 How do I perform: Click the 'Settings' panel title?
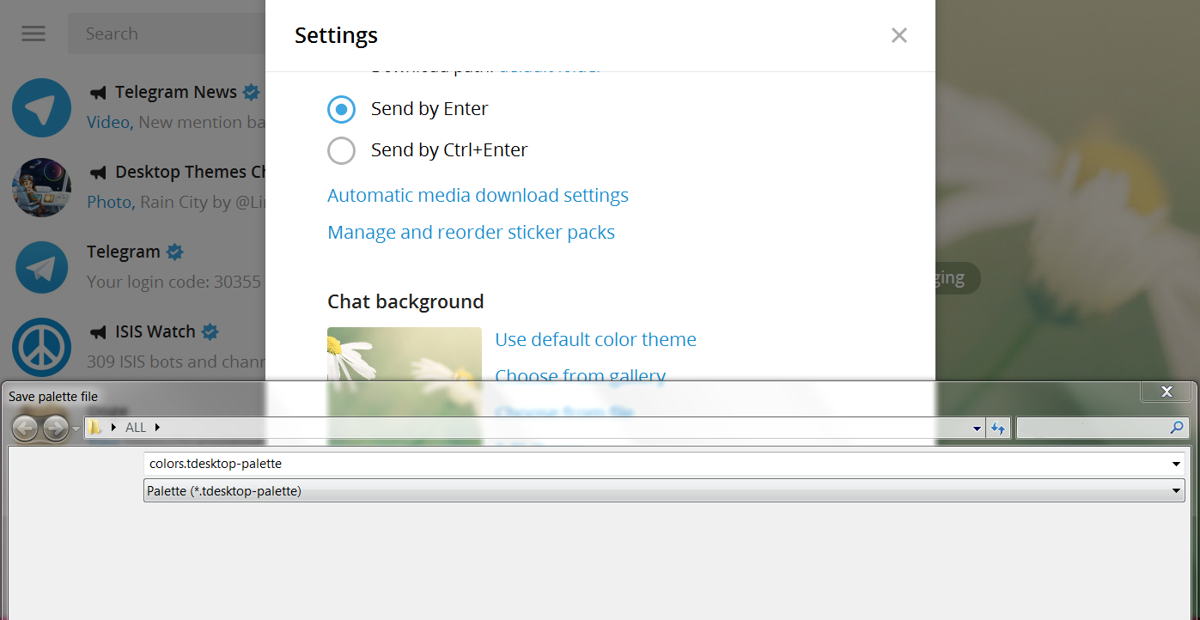[x=336, y=36]
